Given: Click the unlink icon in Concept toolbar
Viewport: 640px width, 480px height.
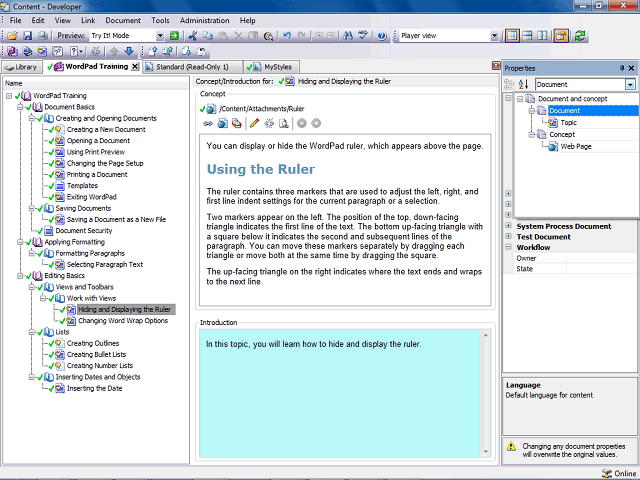Looking at the screenshot, I should point(269,123).
